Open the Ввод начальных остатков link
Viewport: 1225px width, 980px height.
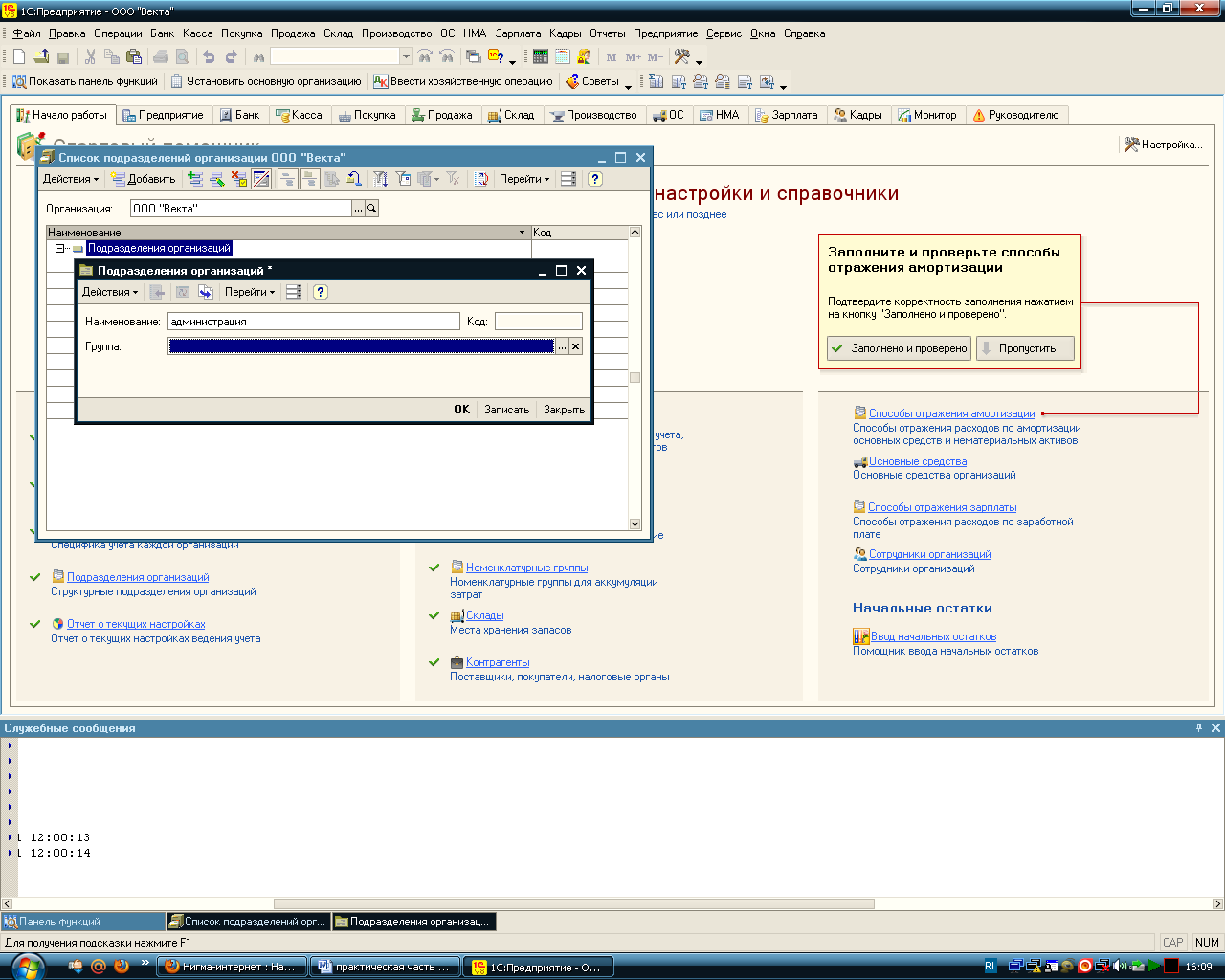click(933, 636)
